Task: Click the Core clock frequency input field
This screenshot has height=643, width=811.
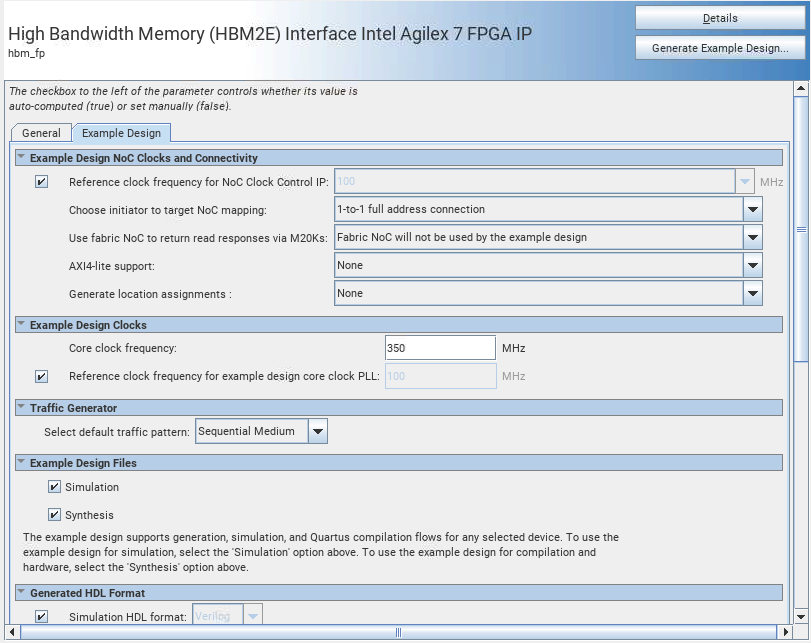Action: (x=439, y=348)
